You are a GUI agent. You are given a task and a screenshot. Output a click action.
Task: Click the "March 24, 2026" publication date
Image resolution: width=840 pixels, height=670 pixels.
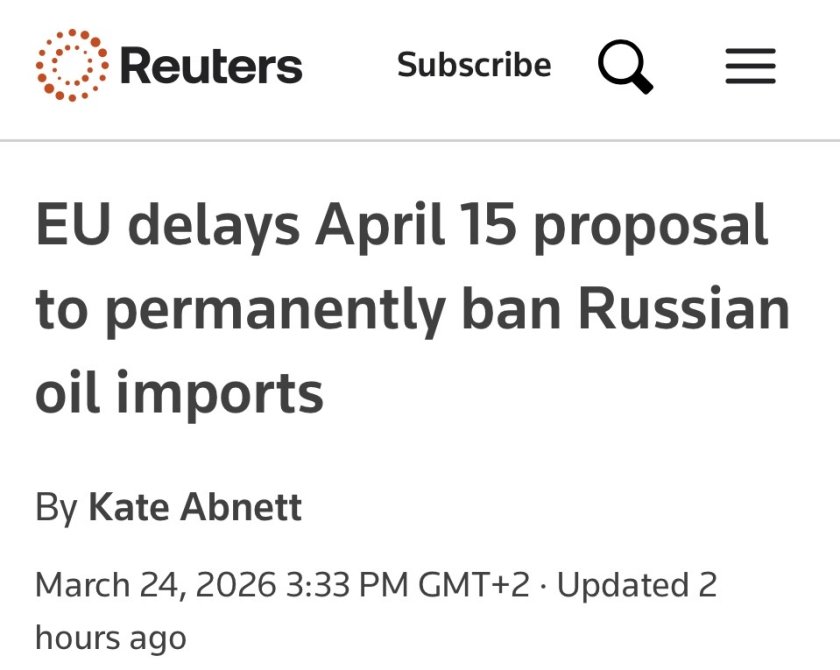[156, 584]
